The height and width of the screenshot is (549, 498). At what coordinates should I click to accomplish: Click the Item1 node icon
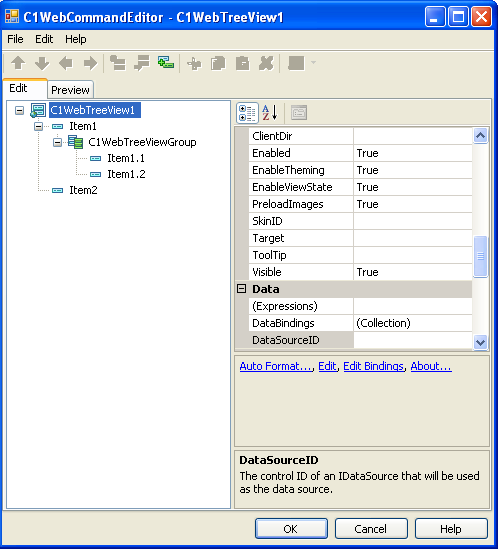(x=58, y=126)
